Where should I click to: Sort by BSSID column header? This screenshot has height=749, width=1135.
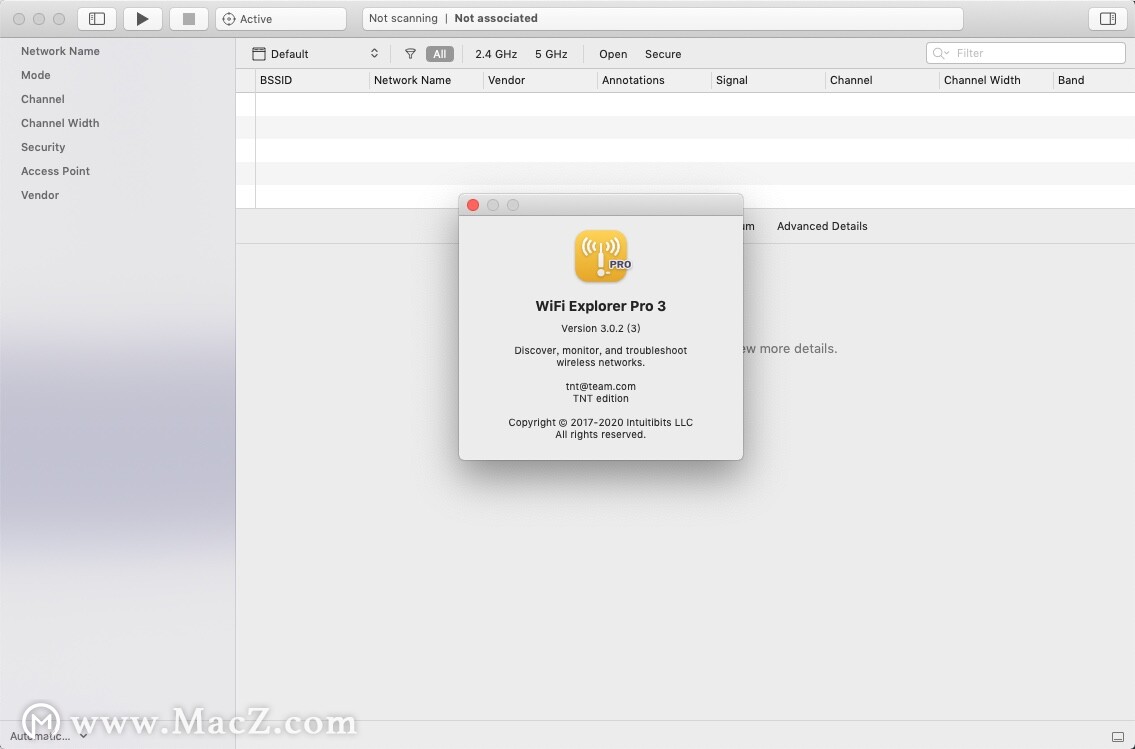click(x=312, y=80)
